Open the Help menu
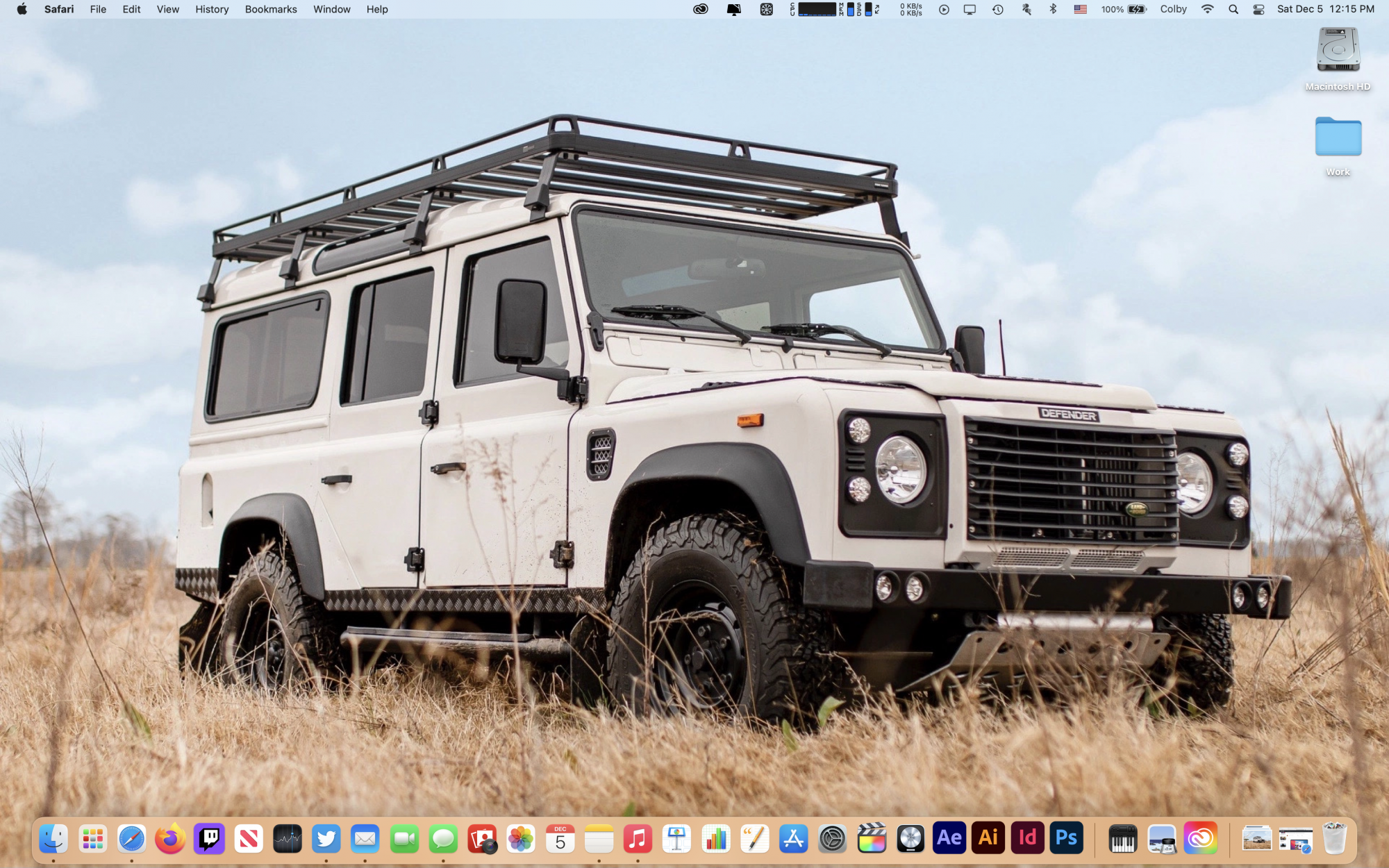 tap(377, 9)
